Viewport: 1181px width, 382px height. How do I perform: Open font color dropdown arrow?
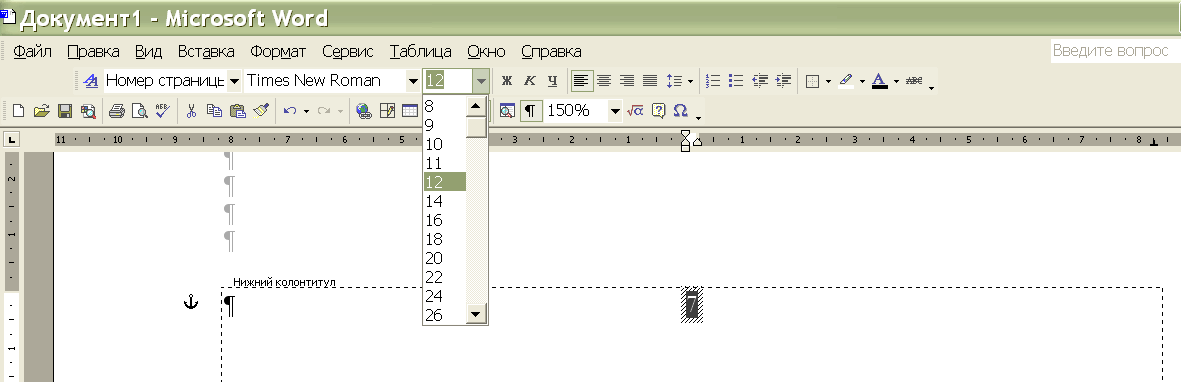[896, 81]
